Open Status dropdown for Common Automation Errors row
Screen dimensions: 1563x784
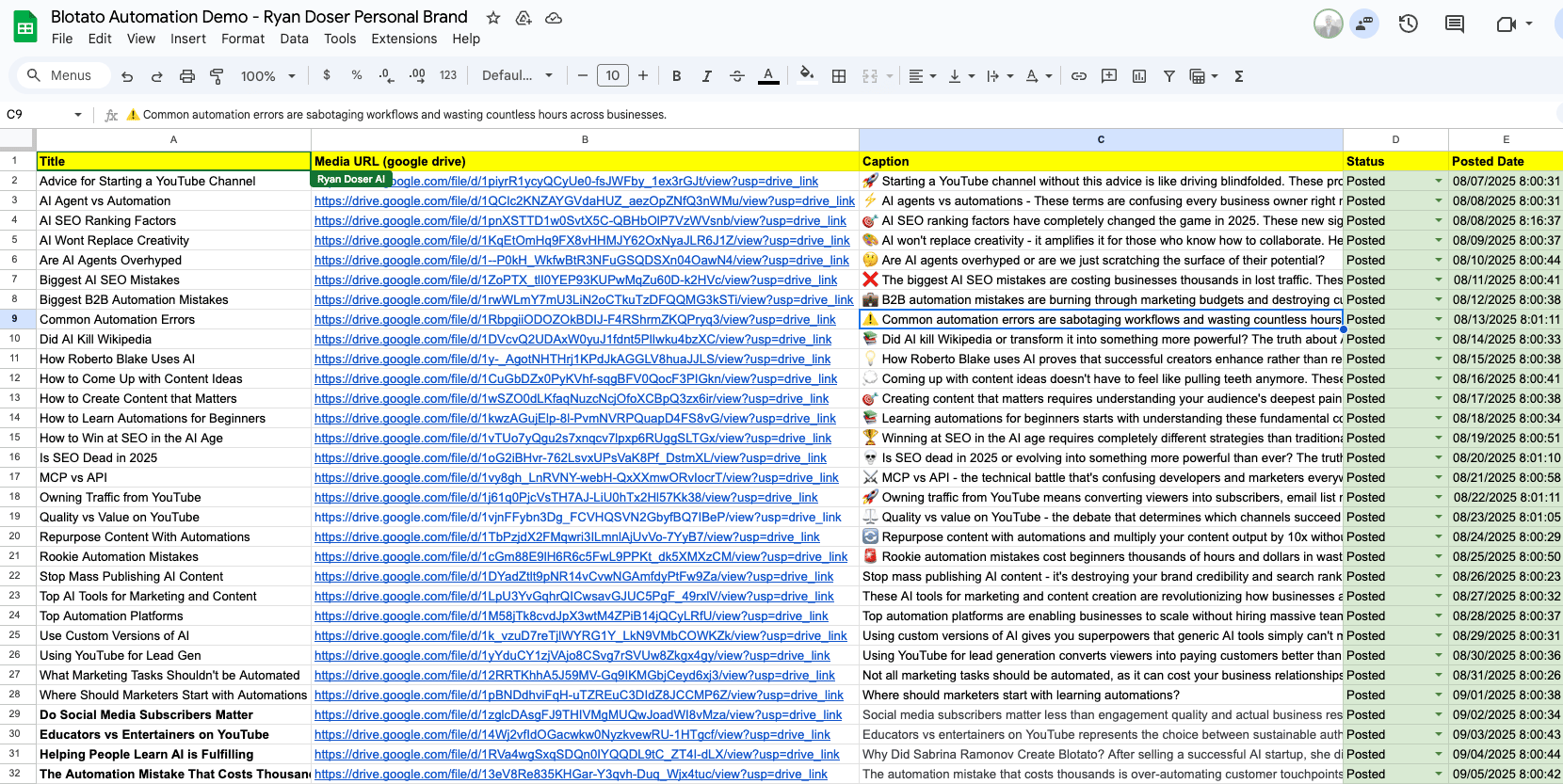coord(1438,320)
